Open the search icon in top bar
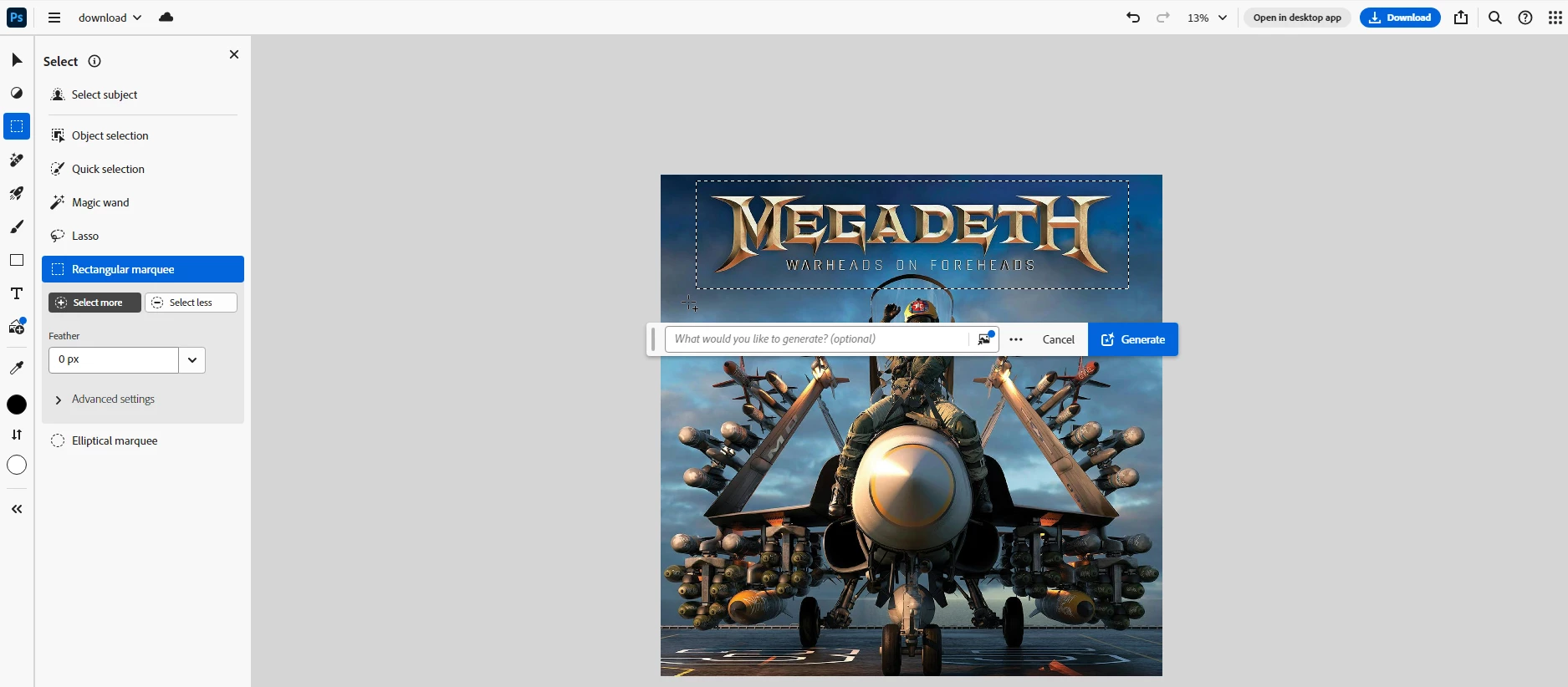Viewport: 1568px width, 687px height. coord(1495,18)
